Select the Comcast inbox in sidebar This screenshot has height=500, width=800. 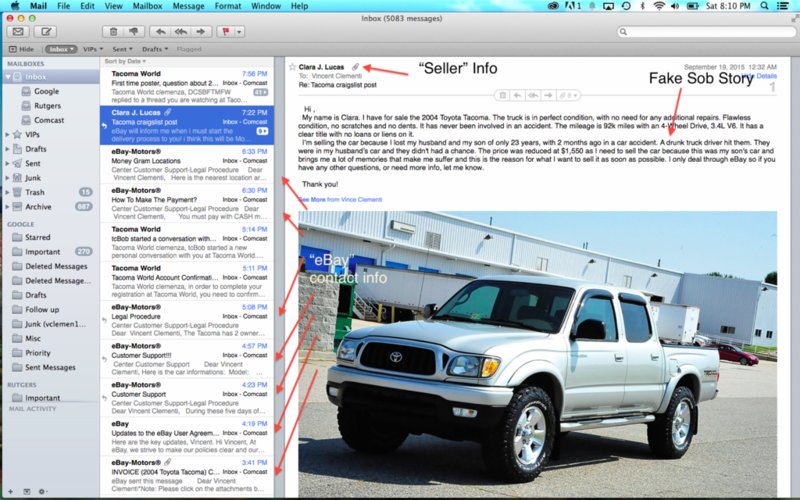pyautogui.click(x=48, y=120)
